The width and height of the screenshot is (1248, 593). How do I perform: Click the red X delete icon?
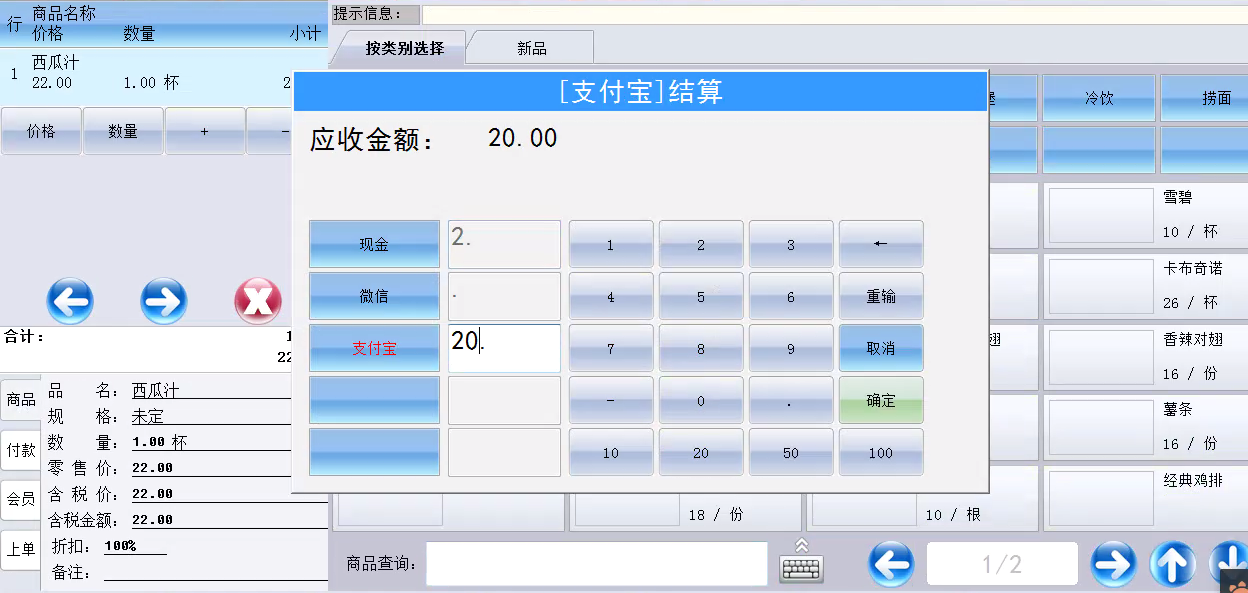click(x=257, y=300)
